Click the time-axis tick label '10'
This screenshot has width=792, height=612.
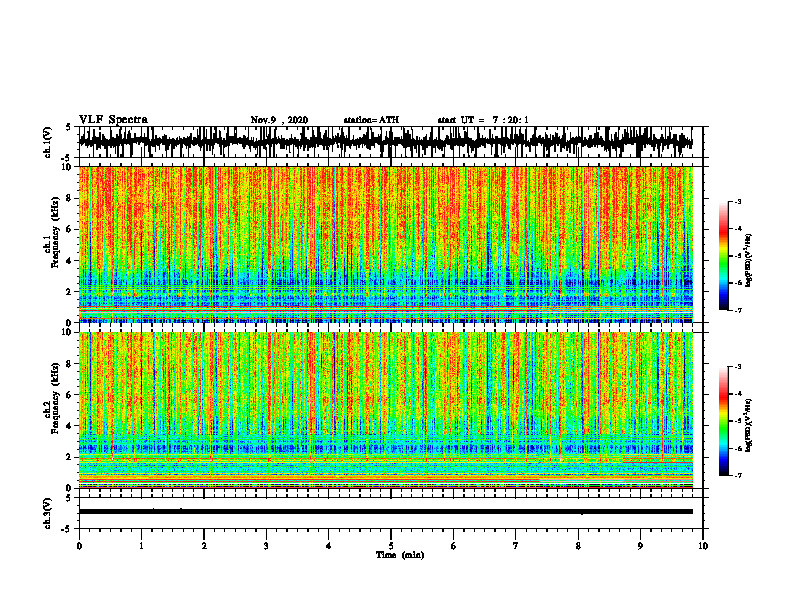tap(703, 546)
